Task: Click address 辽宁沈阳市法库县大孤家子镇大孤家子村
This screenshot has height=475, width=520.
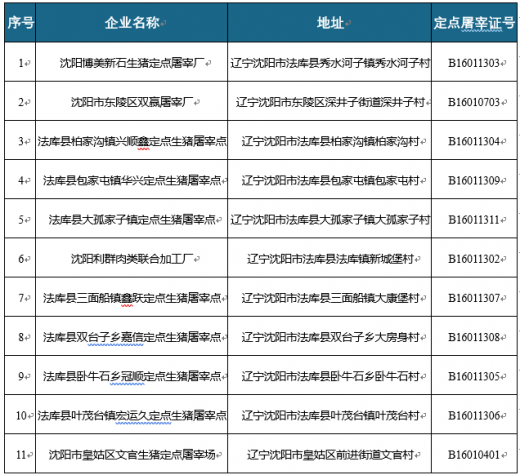Action: click(x=330, y=220)
